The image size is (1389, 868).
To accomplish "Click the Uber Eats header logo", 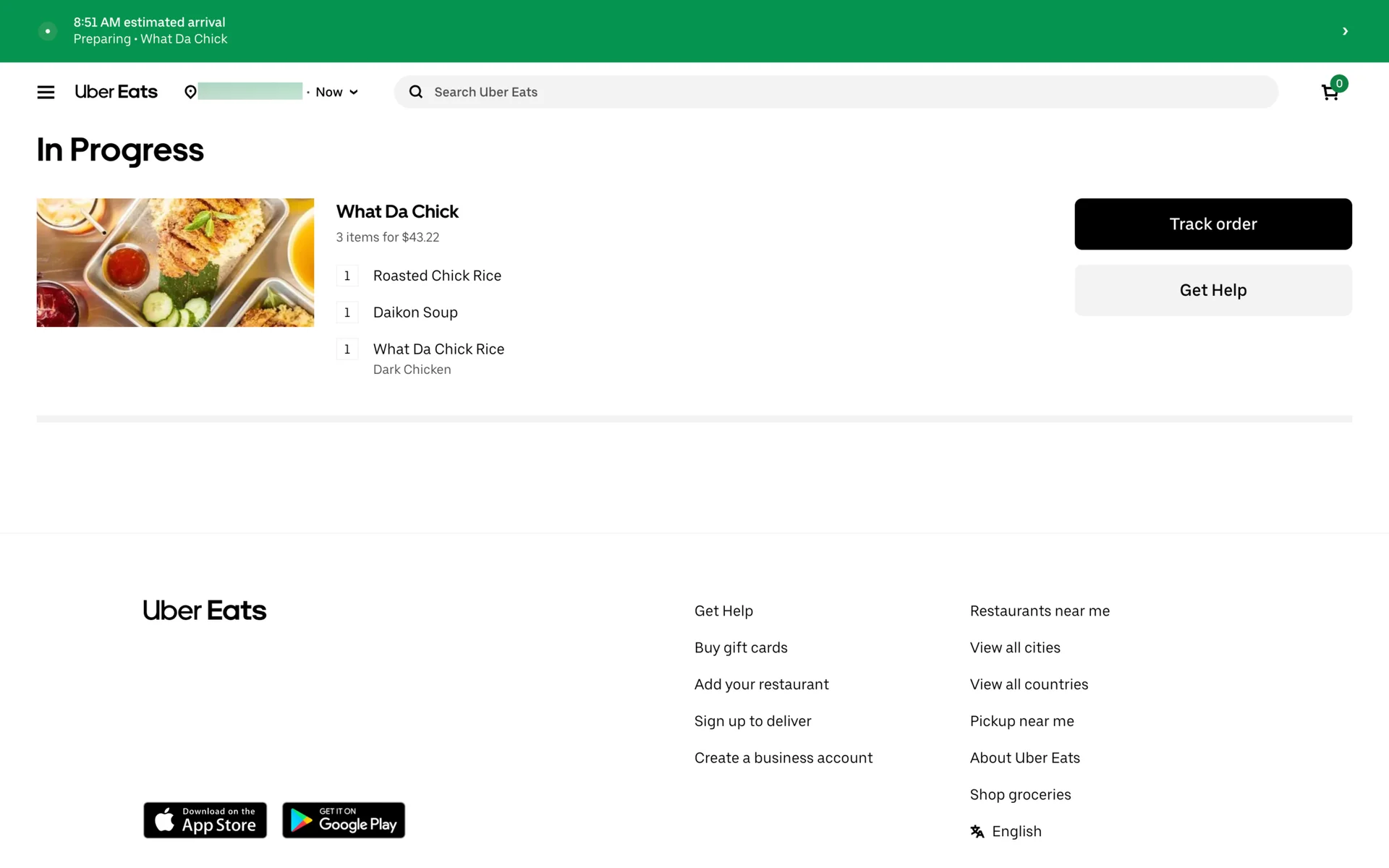I will [x=116, y=92].
